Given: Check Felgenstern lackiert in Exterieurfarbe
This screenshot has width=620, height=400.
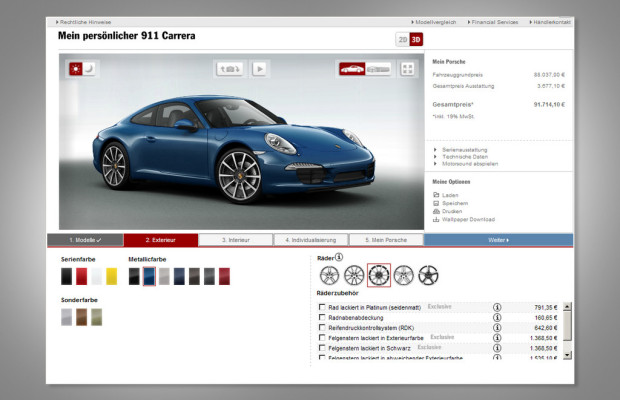Looking at the screenshot, I should coord(322,338).
